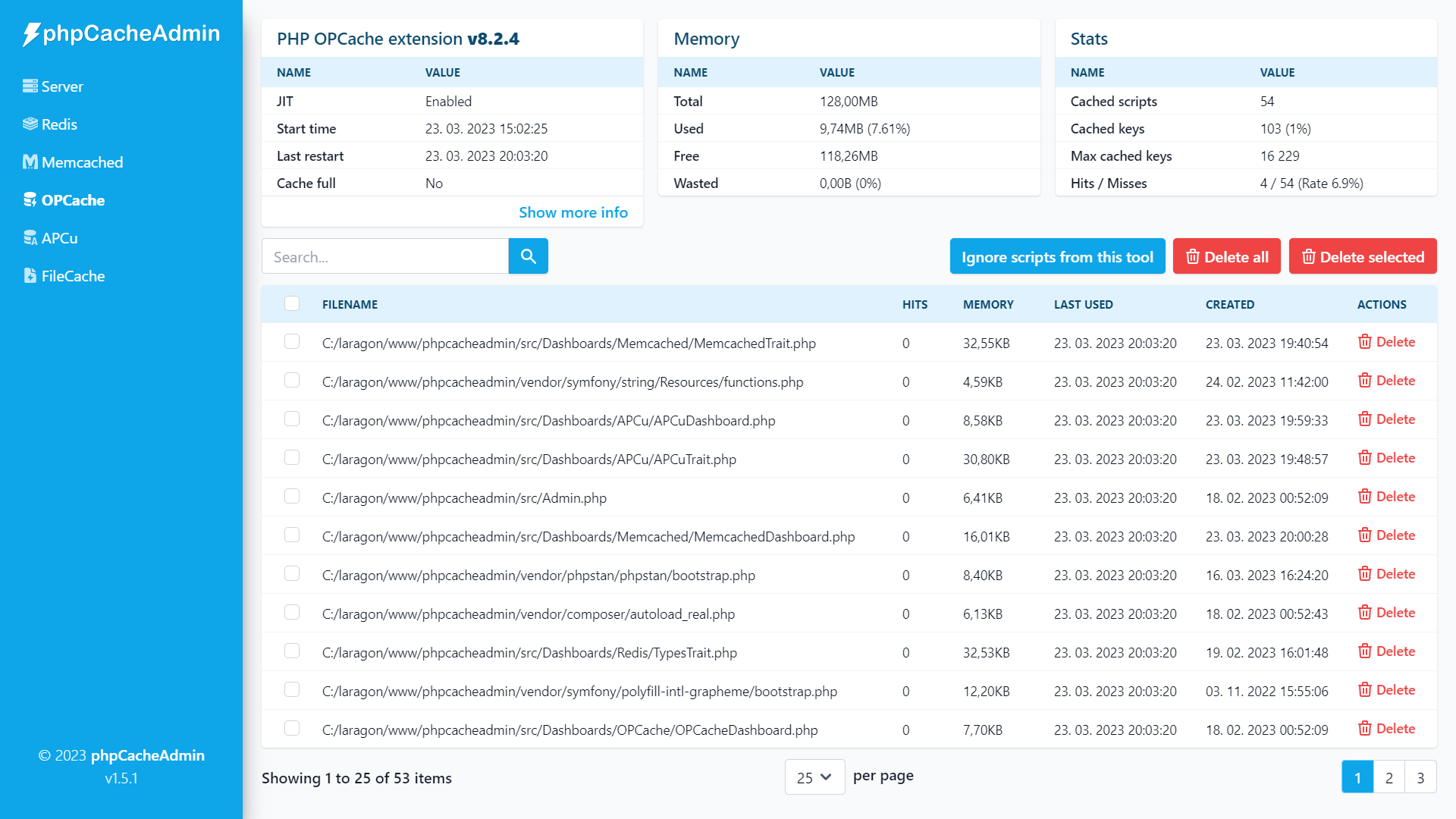Click the phpCacheAdmin lightning bolt logo
This screenshot has height=819, width=1456.
tap(31, 34)
